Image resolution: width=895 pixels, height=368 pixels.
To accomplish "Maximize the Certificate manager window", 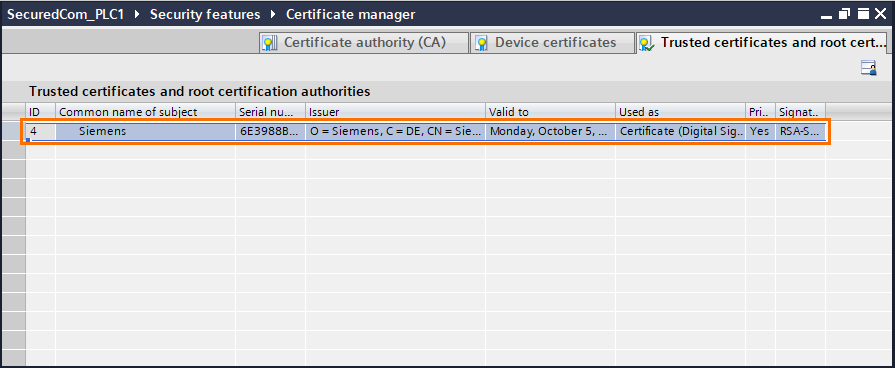I will pyautogui.click(x=863, y=14).
